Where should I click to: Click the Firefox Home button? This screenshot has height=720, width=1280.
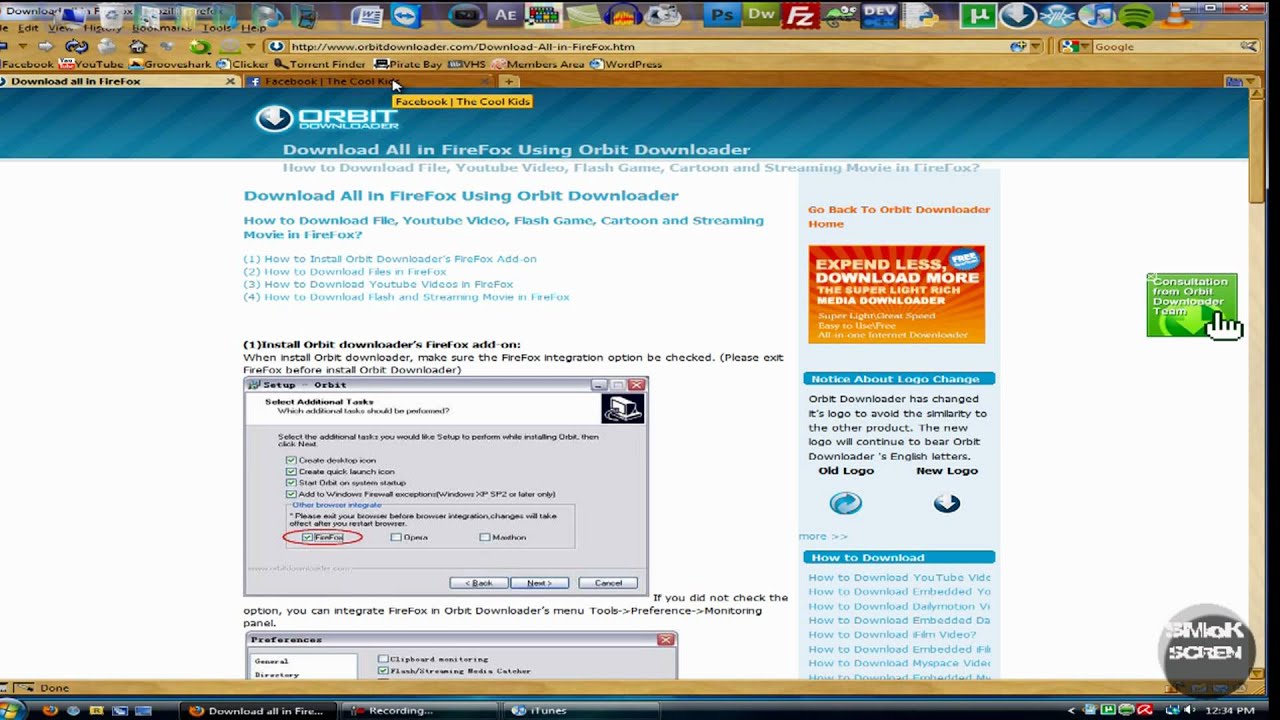click(137, 46)
